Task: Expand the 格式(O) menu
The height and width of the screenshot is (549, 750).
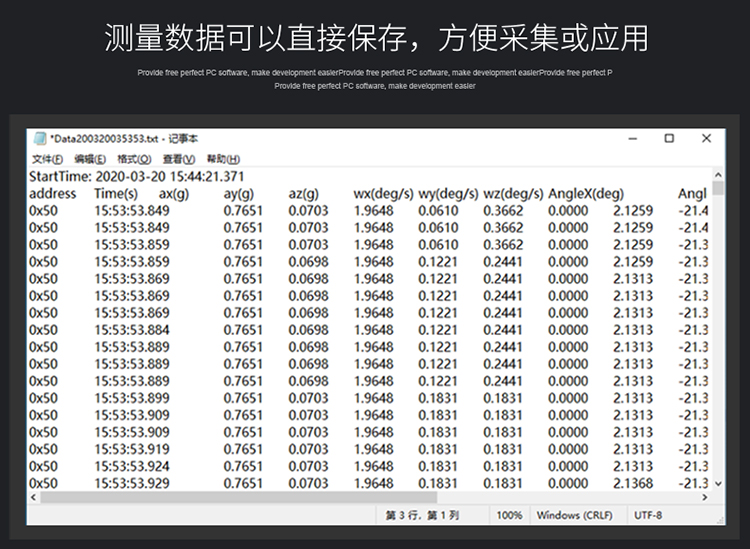Action: pos(134,159)
